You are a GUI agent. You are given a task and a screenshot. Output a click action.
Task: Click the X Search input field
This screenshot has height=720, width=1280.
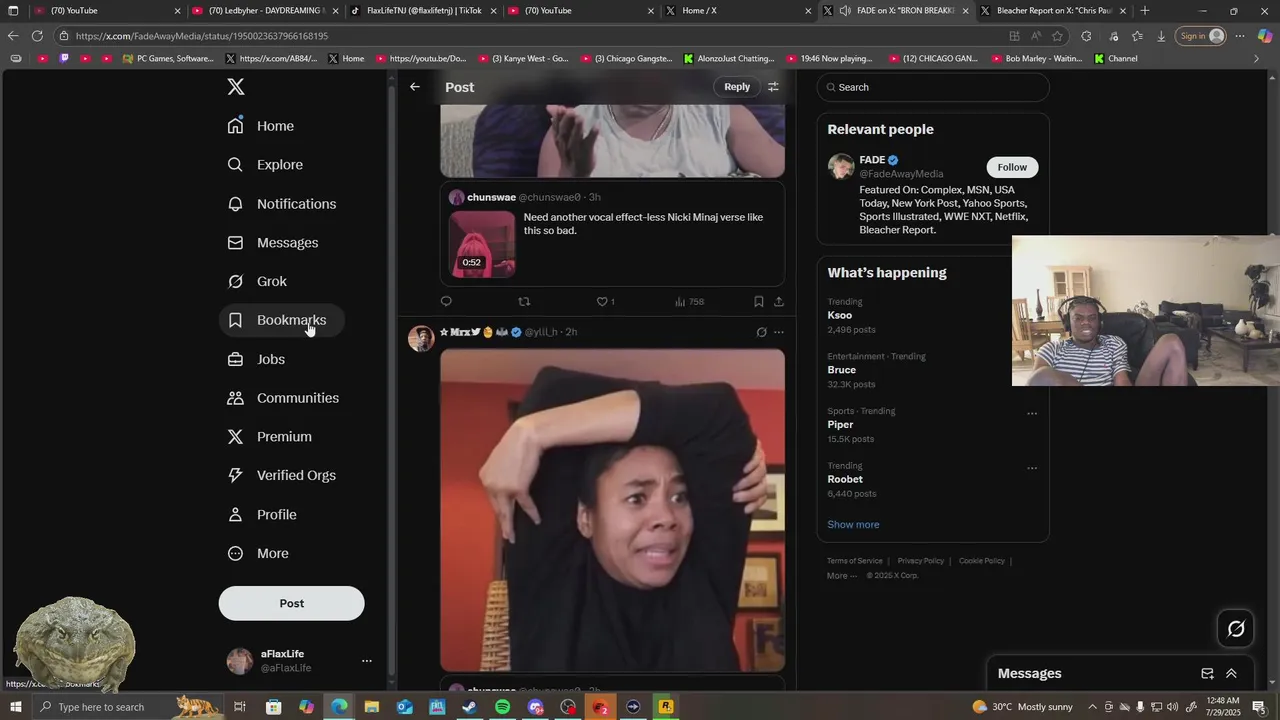[x=933, y=87]
